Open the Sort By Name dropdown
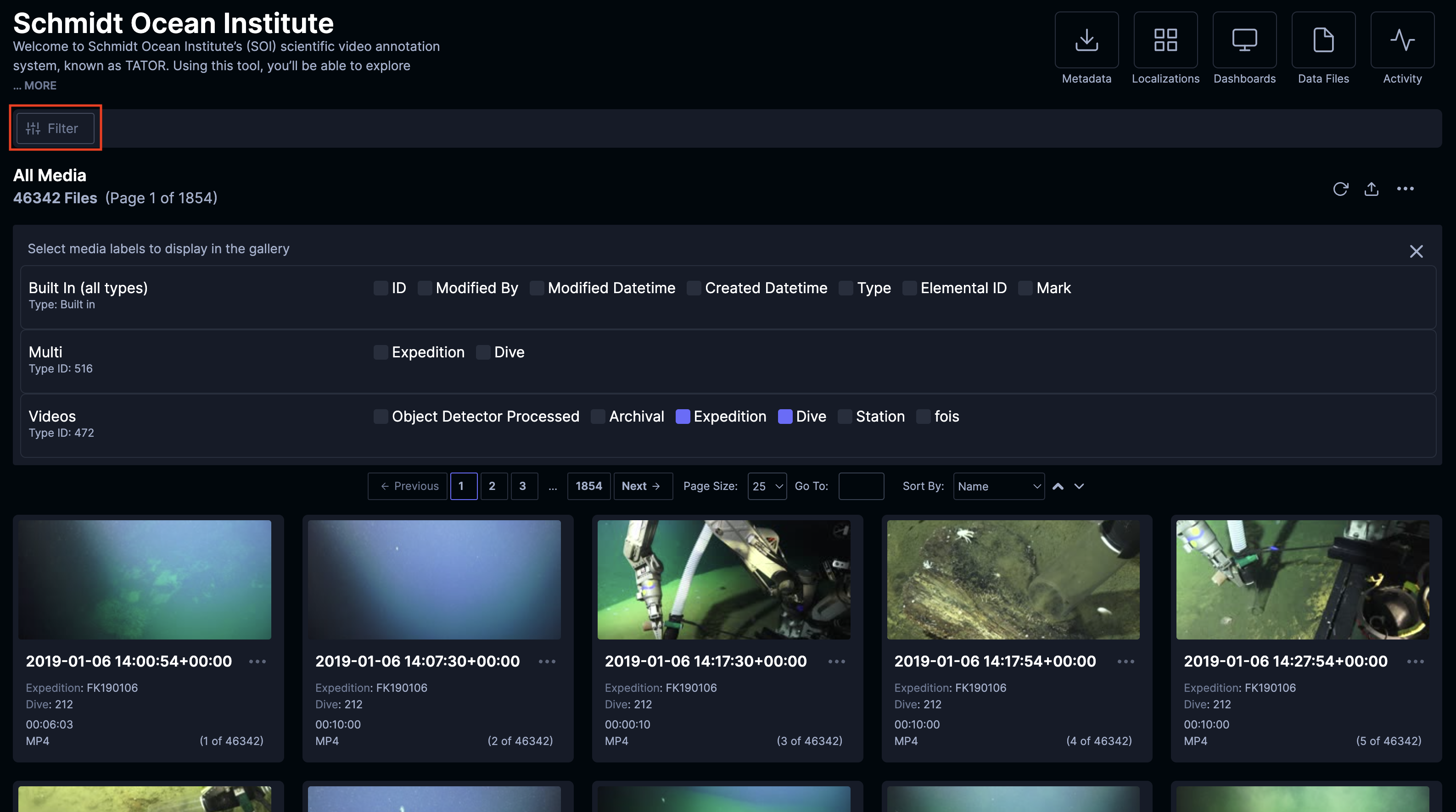The width and height of the screenshot is (1456, 812). (x=998, y=486)
